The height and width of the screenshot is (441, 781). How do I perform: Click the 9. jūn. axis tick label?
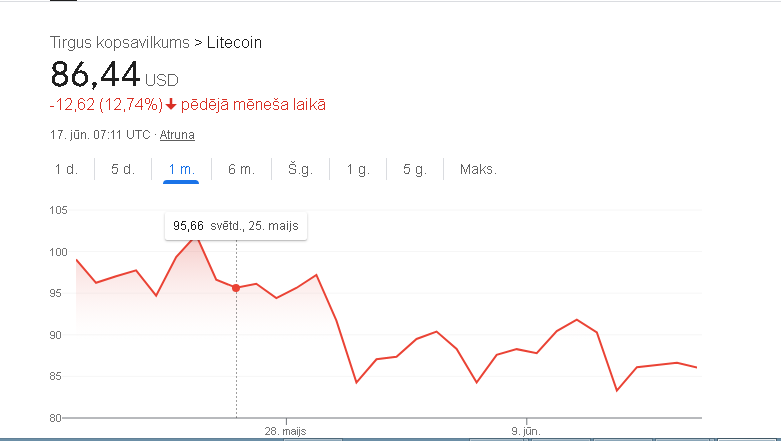526,431
